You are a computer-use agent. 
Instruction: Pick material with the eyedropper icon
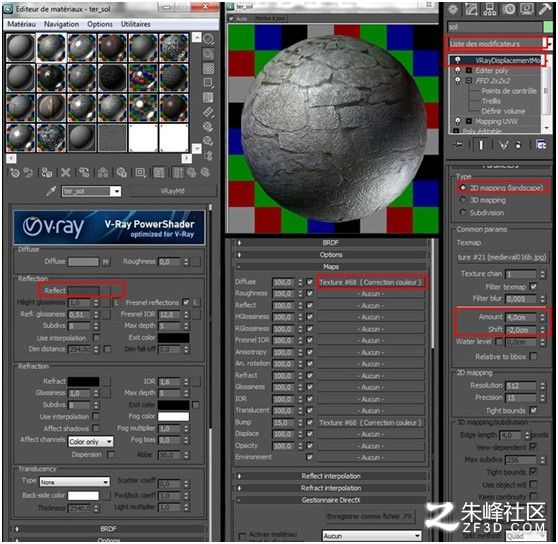tap(51, 191)
